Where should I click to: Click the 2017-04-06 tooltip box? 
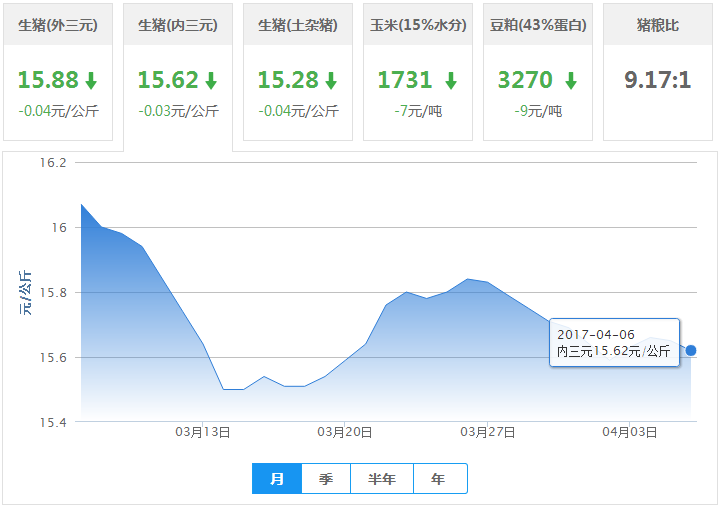(614, 342)
